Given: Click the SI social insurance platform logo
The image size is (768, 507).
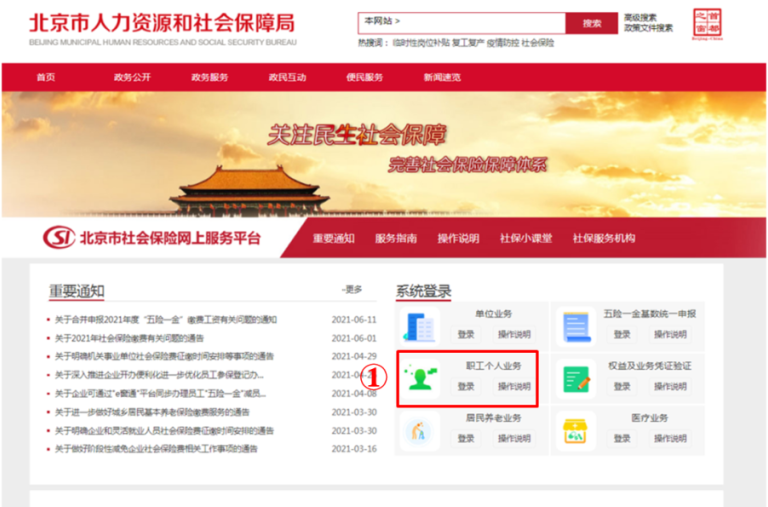Looking at the screenshot, I should pyautogui.click(x=59, y=238).
